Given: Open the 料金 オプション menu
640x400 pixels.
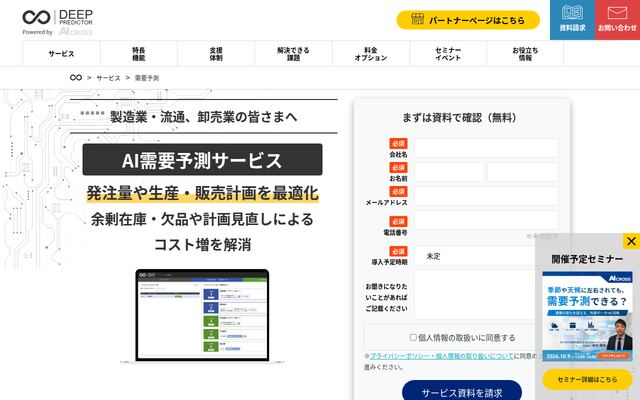Looking at the screenshot, I should point(371,54).
